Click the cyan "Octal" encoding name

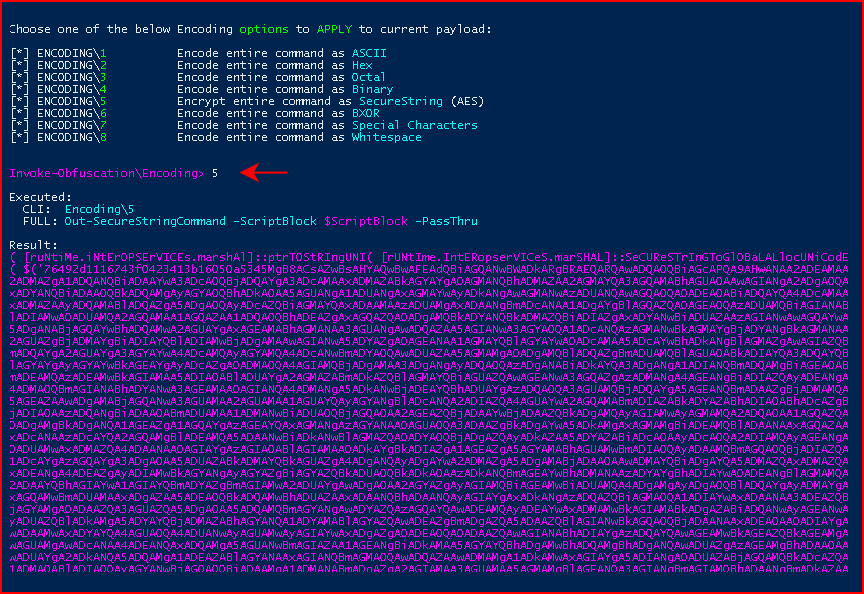369,78
